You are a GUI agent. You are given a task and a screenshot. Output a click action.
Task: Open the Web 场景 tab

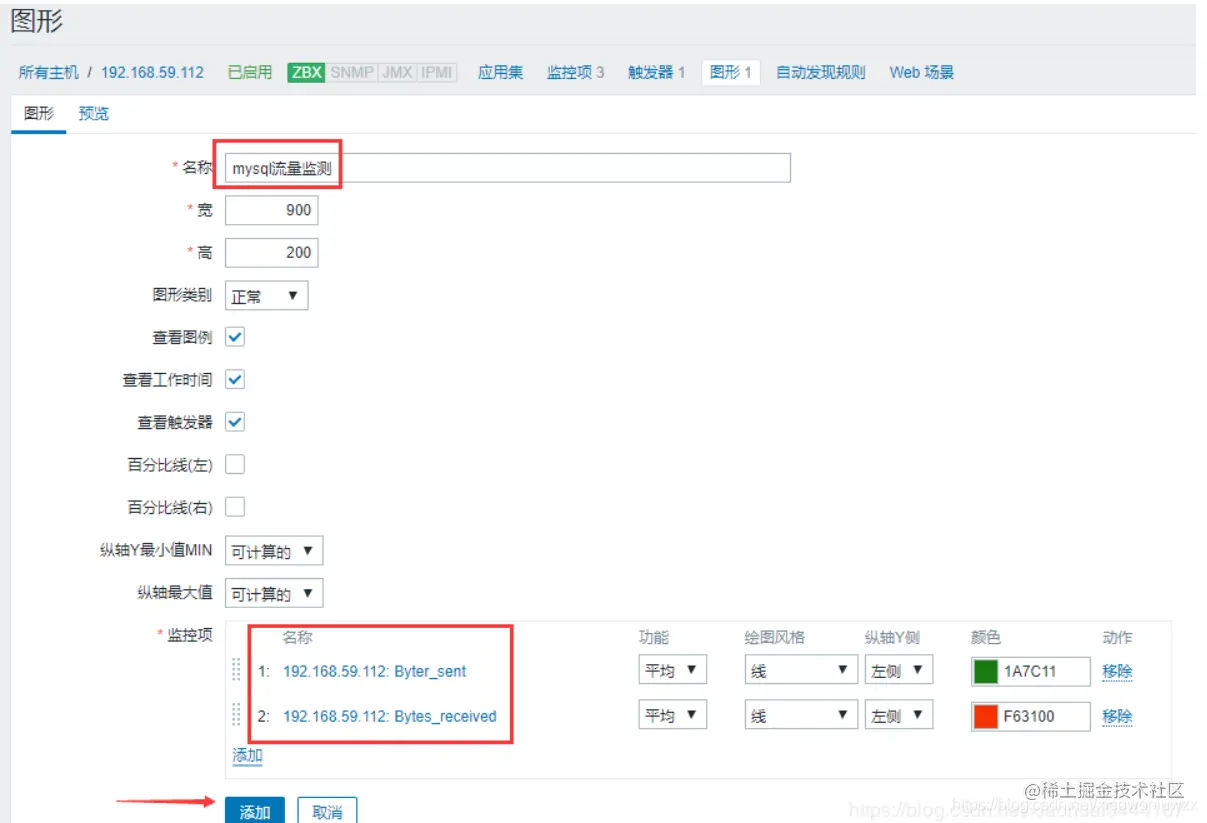click(x=922, y=72)
